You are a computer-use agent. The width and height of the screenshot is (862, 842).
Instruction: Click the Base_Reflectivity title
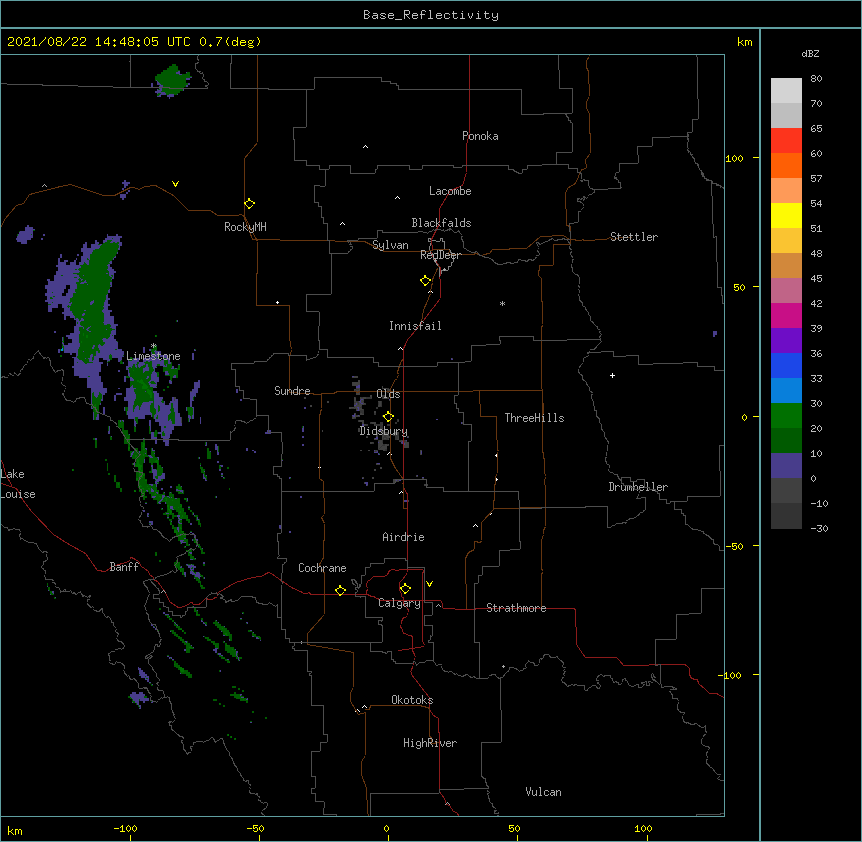431,15
